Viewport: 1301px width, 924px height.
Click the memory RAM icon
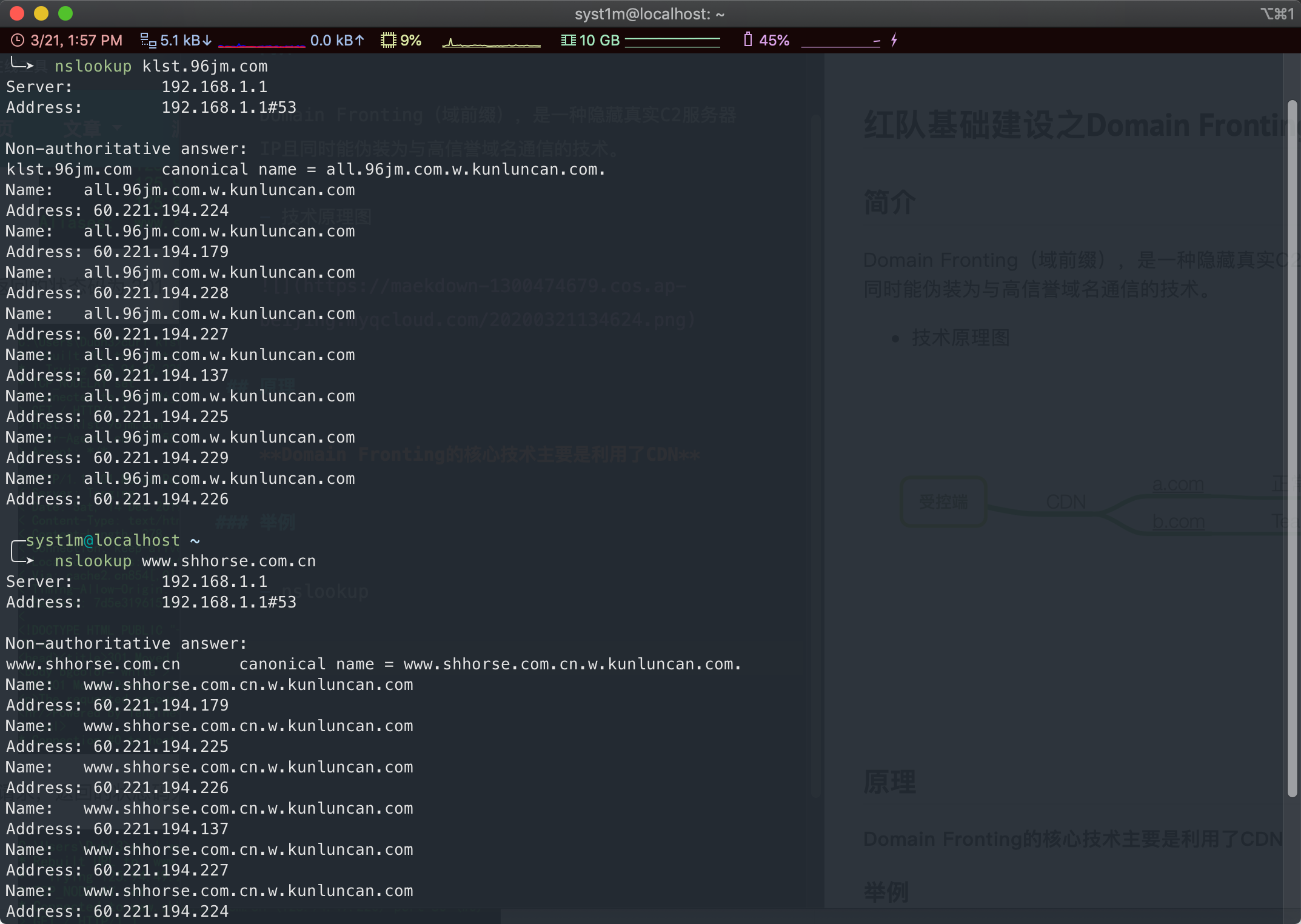[568, 41]
